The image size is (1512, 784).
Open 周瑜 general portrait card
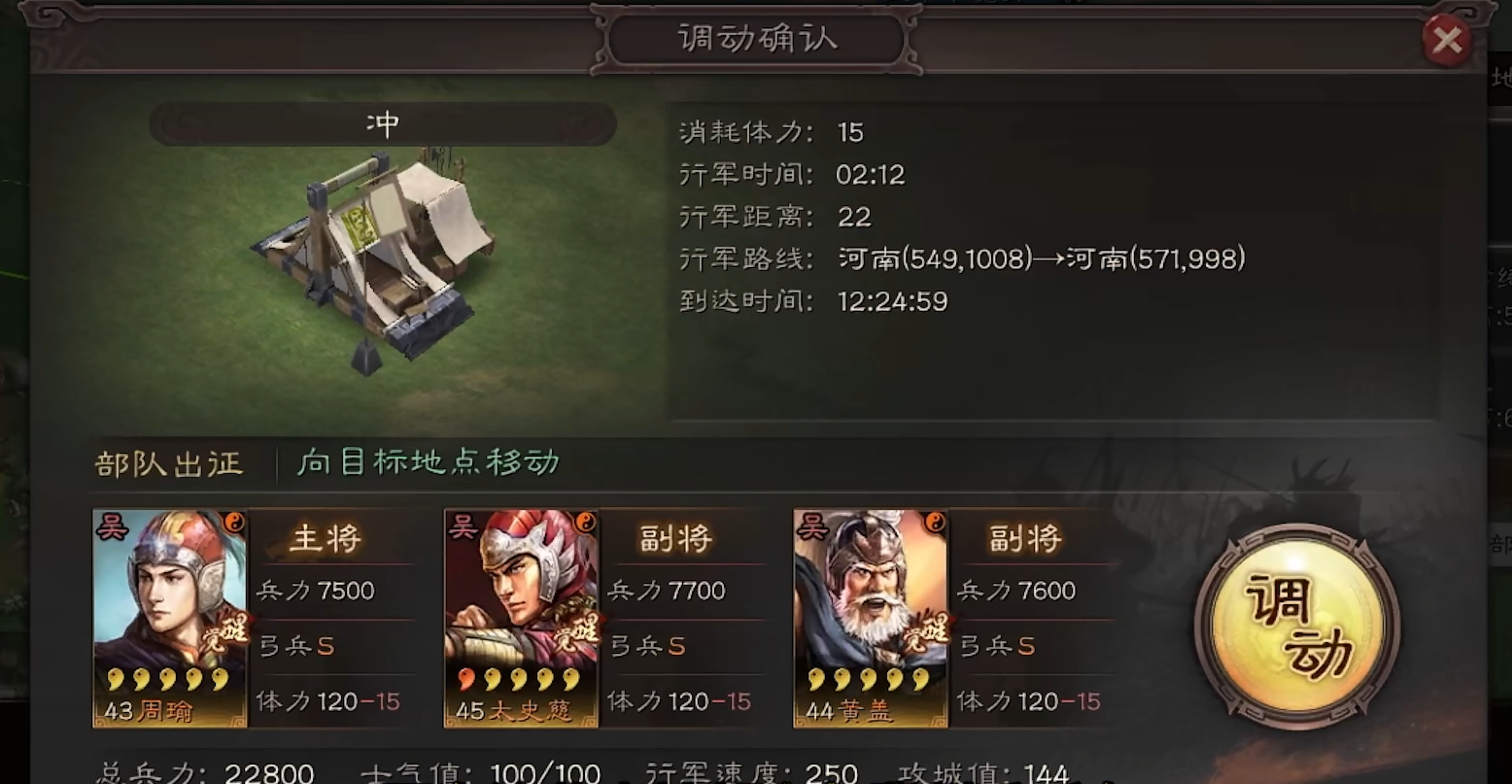(170, 618)
